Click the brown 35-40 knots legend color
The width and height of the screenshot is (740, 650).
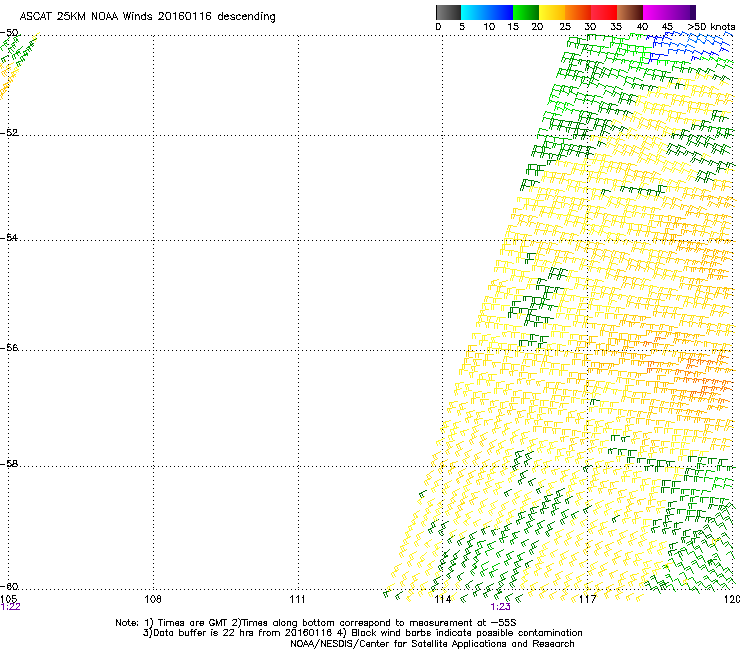click(630, 12)
